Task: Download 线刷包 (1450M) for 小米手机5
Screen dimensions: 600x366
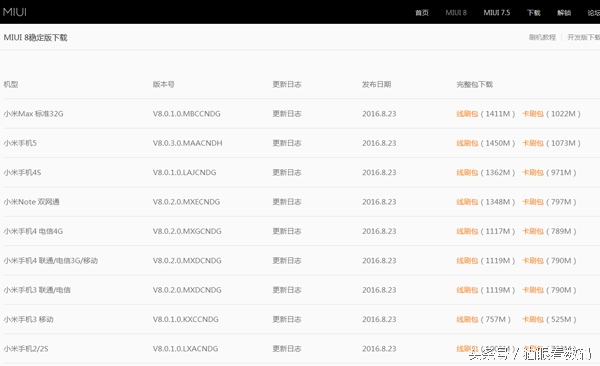Action: 467,143
